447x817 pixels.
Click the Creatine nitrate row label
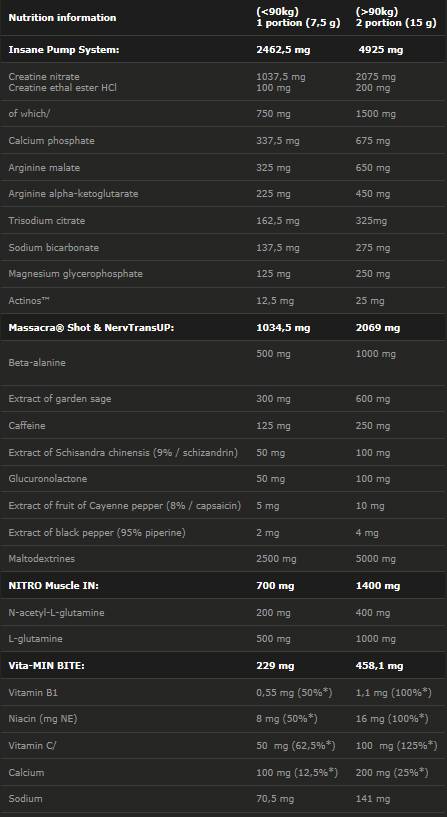coord(44,77)
